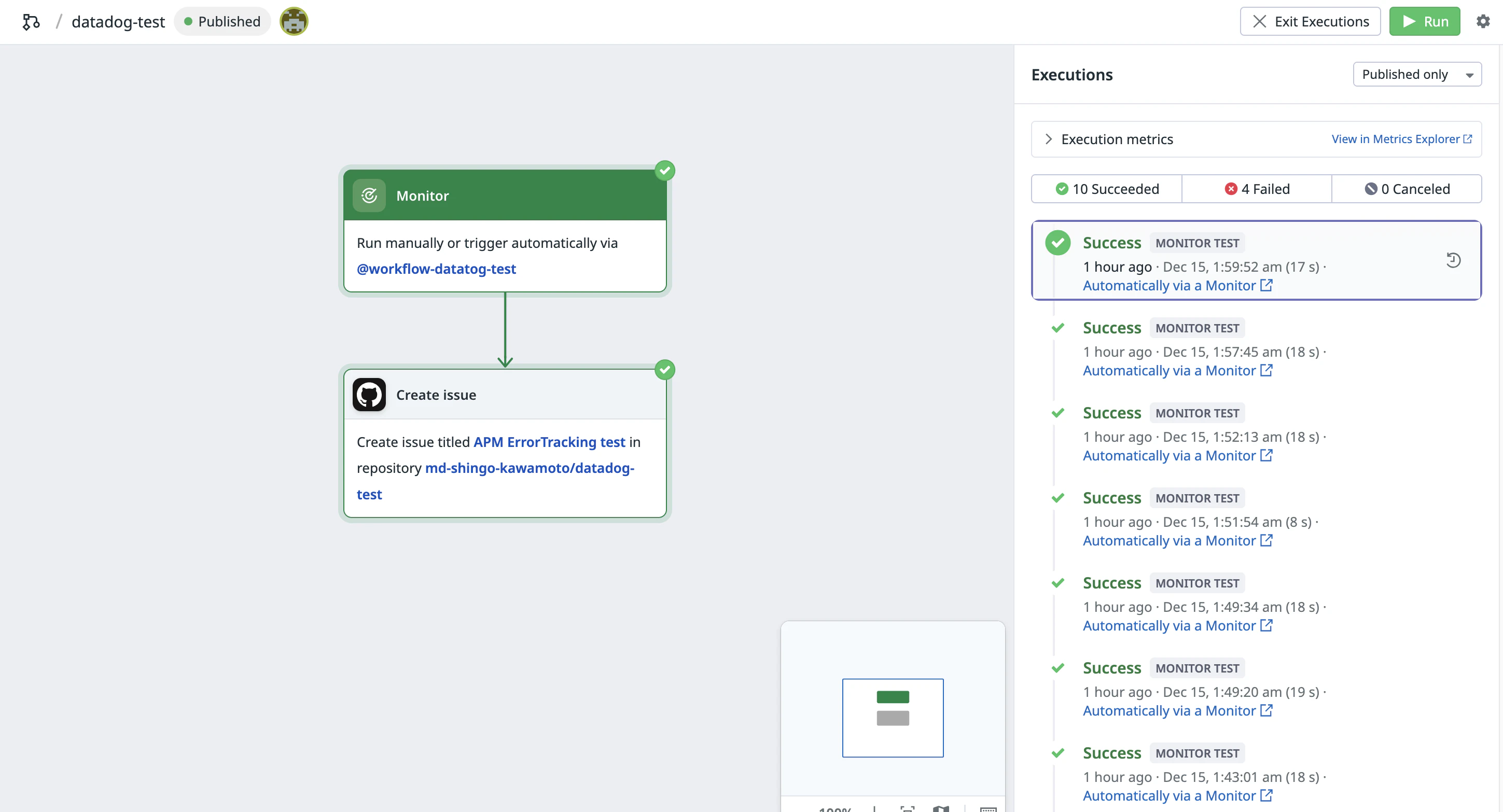Viewport: 1503px width, 812px height.
Task: Open Automatically via a Monitor link for 1:59:52 run
Action: pyautogui.click(x=1177, y=286)
